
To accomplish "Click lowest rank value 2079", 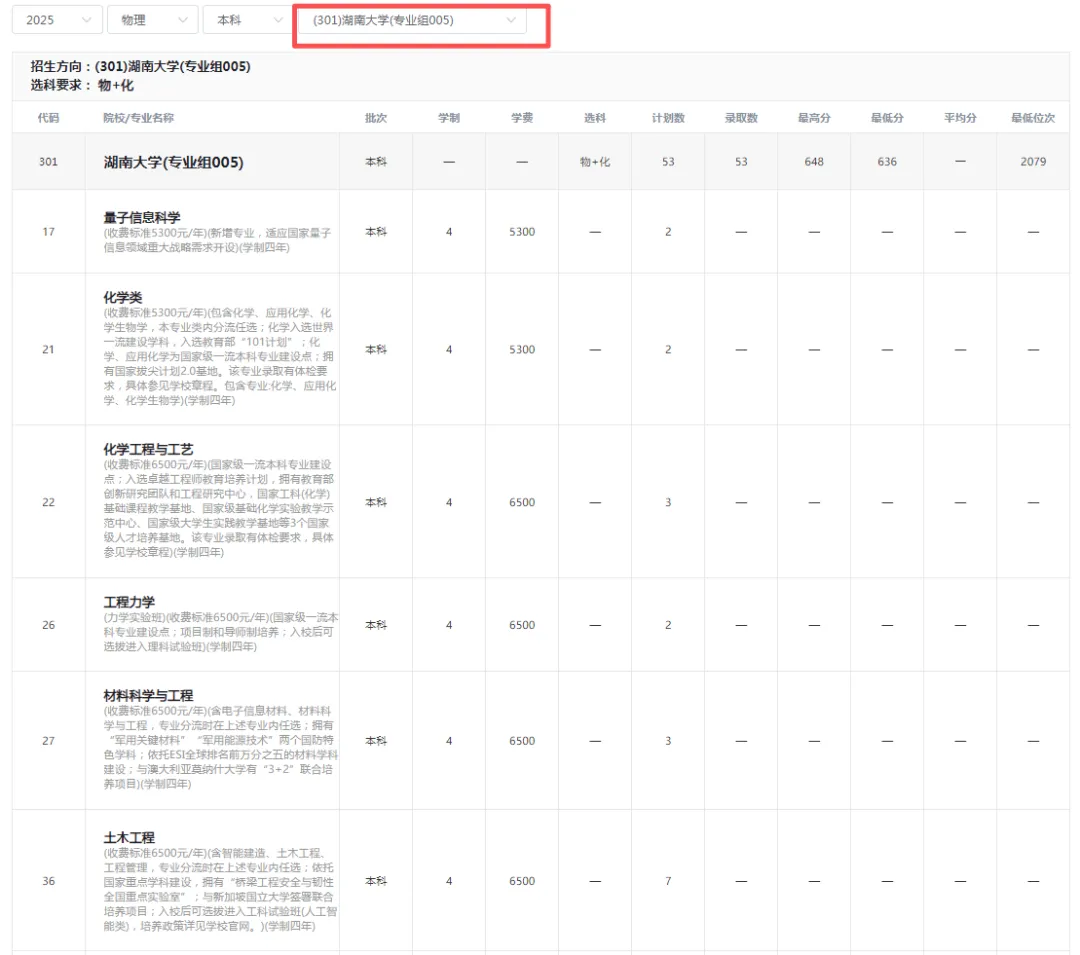I will click(1033, 162).
